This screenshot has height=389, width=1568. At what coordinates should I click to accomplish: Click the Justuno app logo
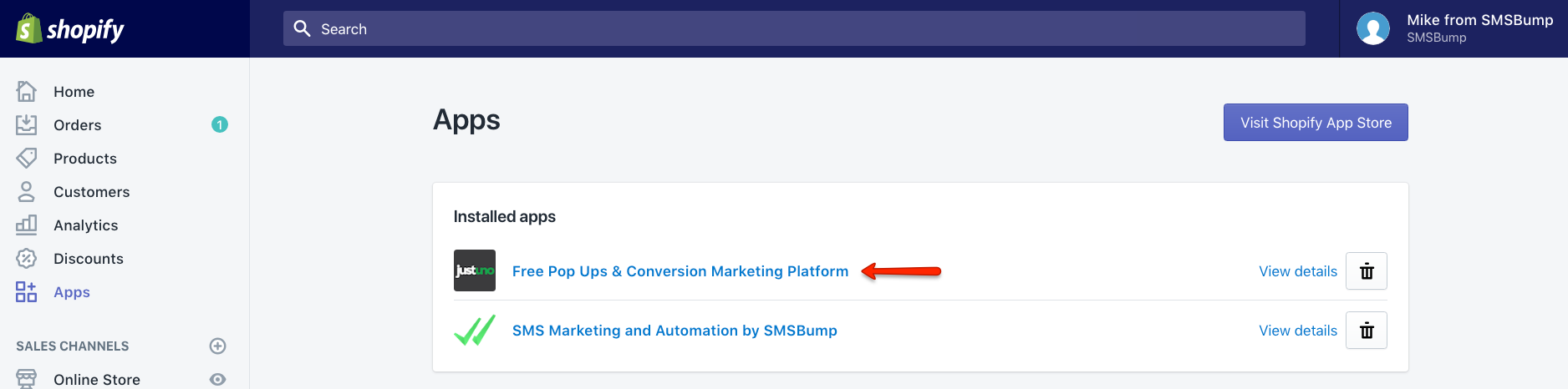[x=475, y=270]
